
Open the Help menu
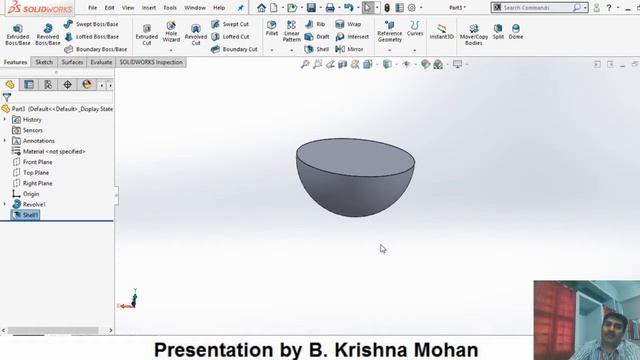(x=219, y=8)
